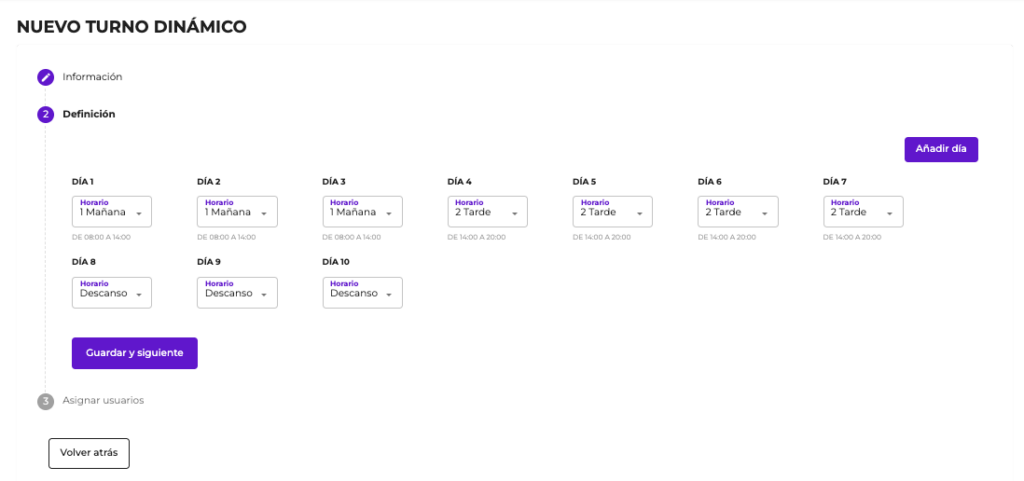The image size is (1024, 481).
Task: Click the step 3 circle icon
Action: tap(45, 401)
